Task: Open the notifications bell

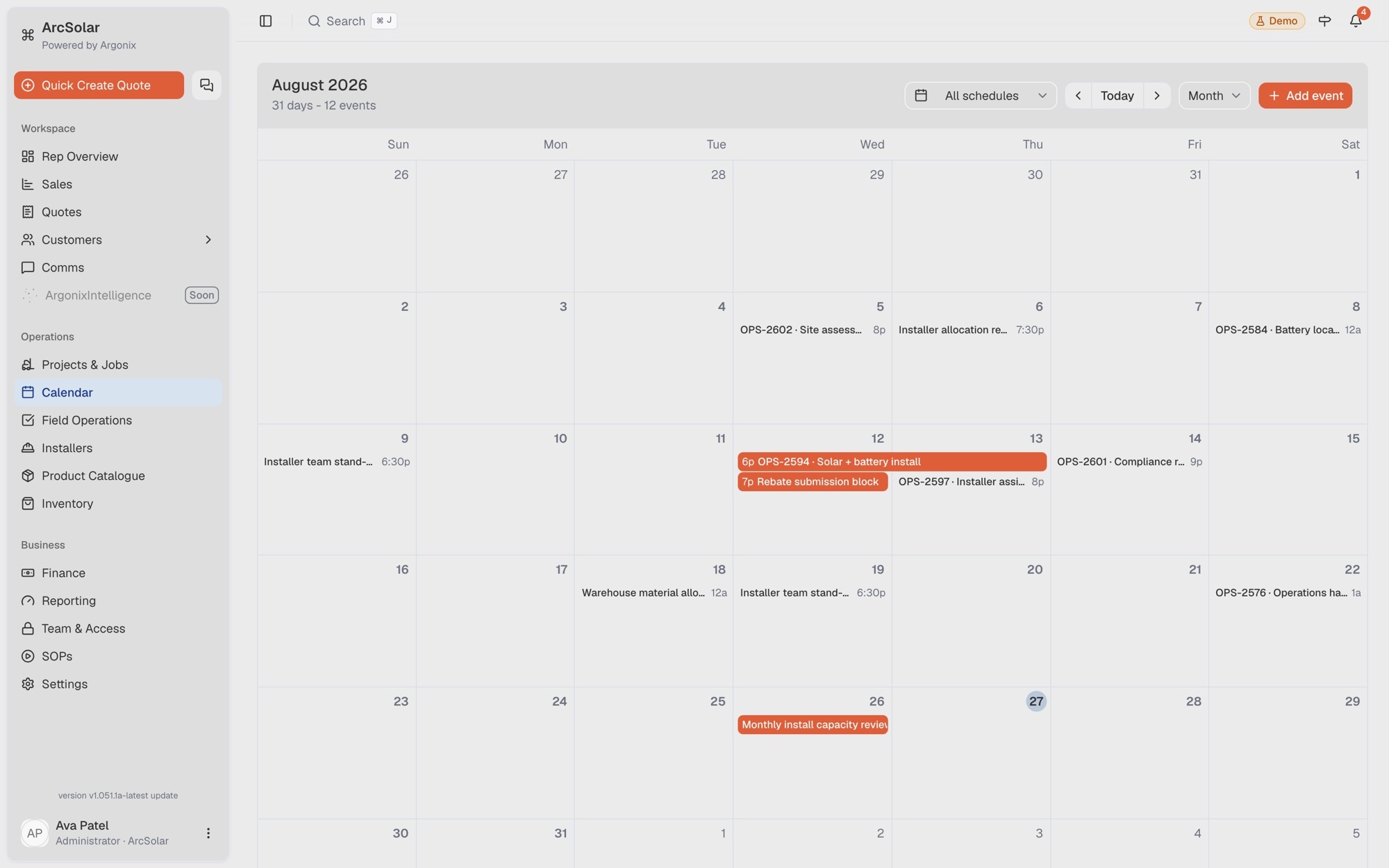Action: (1356, 21)
